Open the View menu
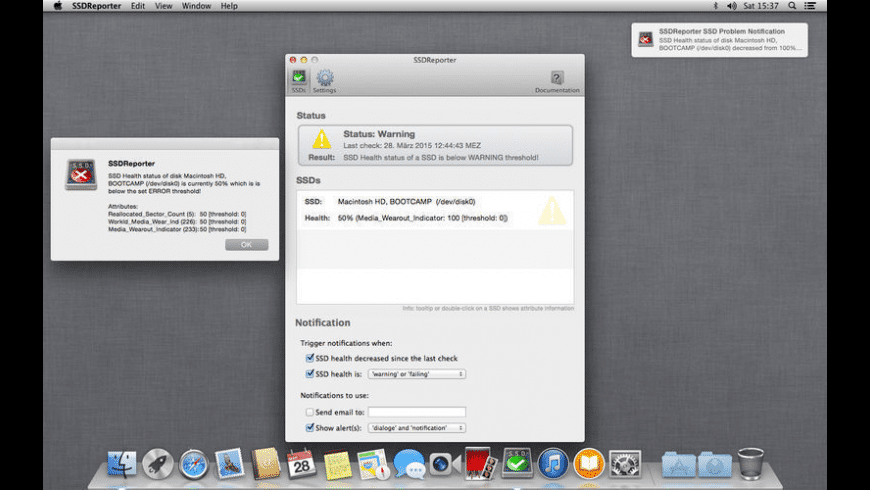Screen dimensions: 870x490 163,6
